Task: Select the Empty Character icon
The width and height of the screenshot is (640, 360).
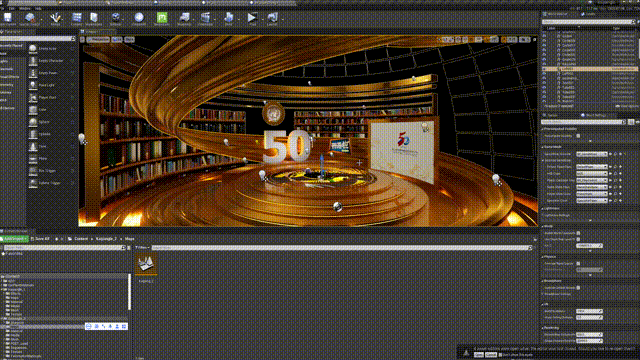Action: tap(33, 61)
